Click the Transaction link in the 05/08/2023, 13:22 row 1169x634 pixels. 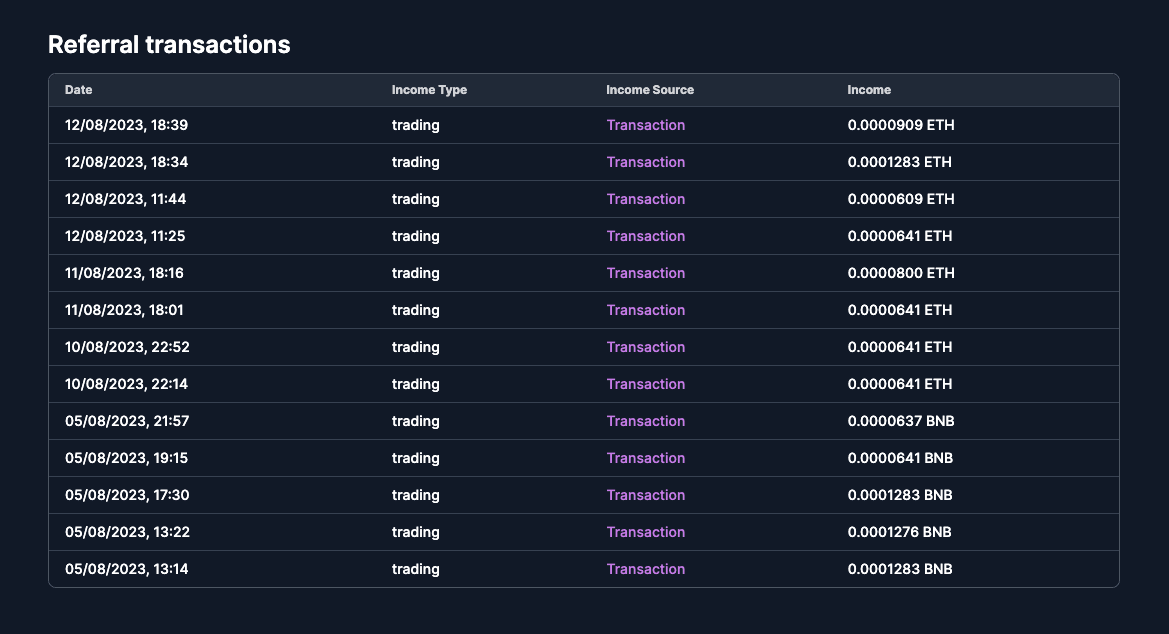click(646, 532)
